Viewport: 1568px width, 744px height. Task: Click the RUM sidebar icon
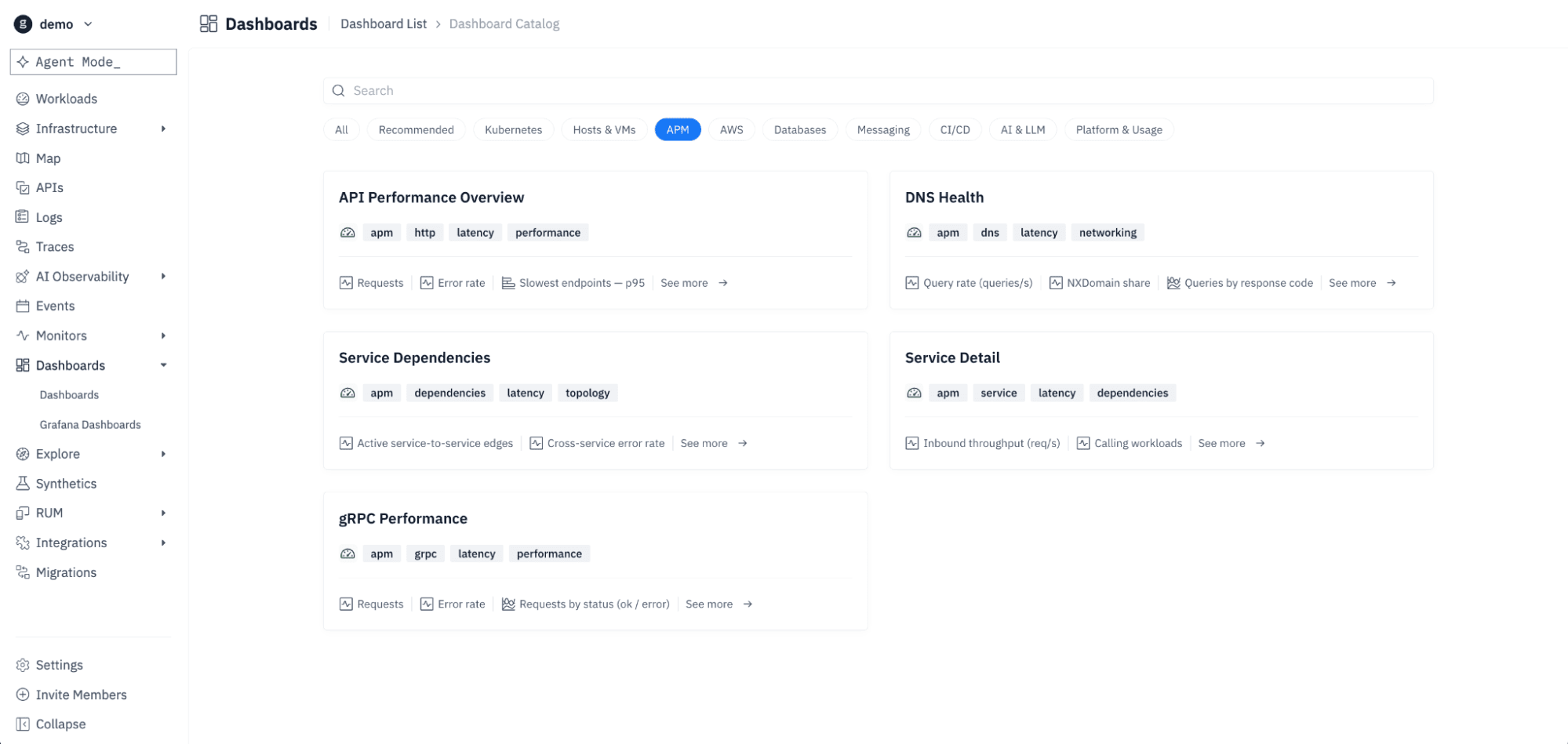coord(23,513)
